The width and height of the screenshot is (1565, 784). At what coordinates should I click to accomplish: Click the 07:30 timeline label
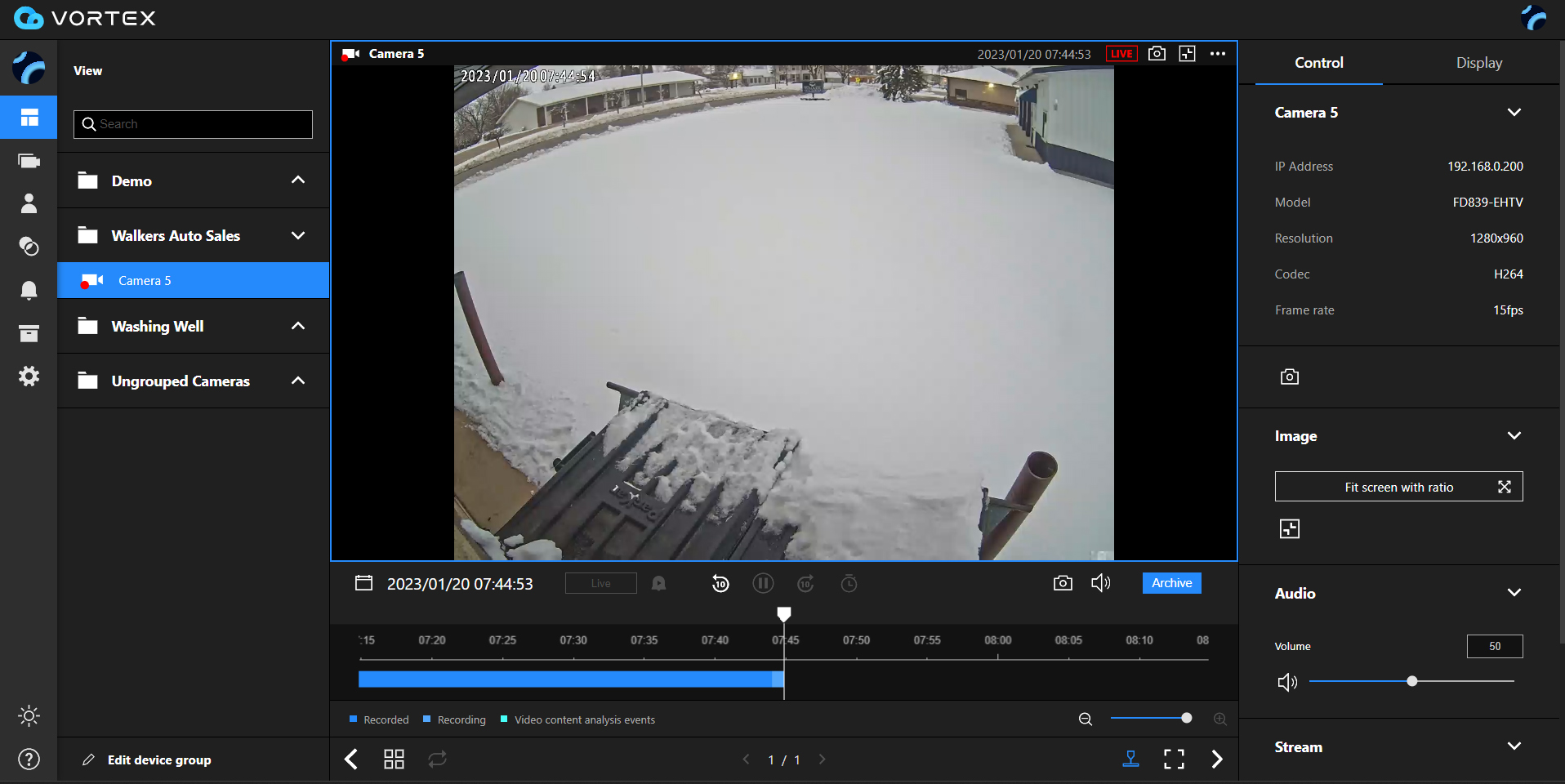tap(573, 640)
